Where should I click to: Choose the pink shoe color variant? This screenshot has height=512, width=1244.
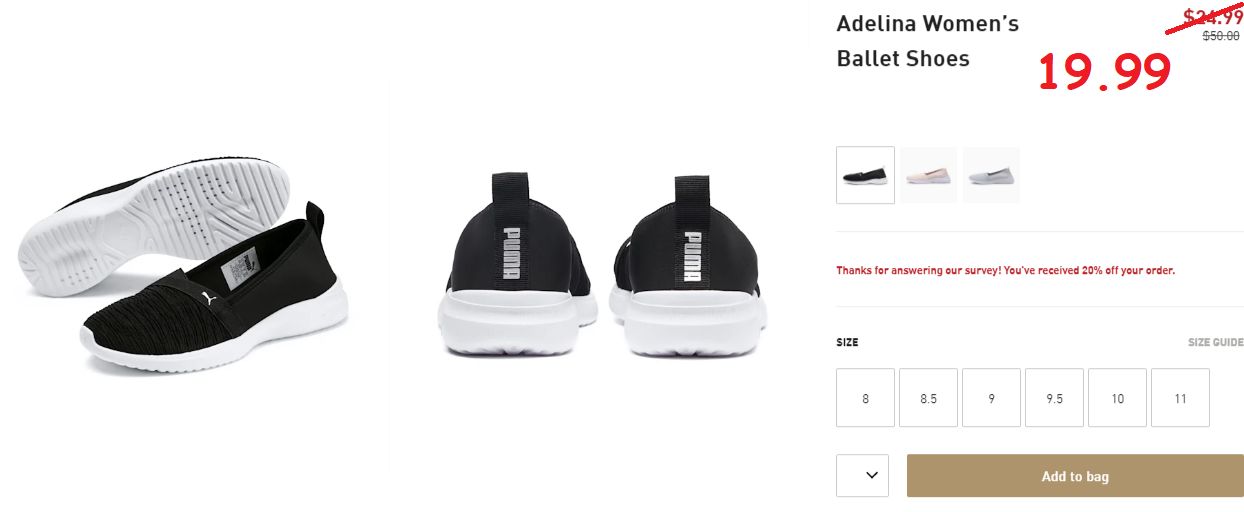pos(928,175)
